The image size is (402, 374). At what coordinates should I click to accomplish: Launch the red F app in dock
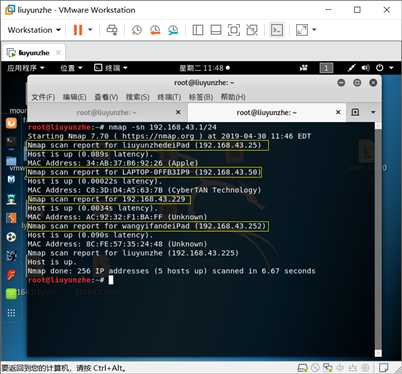(x=11, y=275)
